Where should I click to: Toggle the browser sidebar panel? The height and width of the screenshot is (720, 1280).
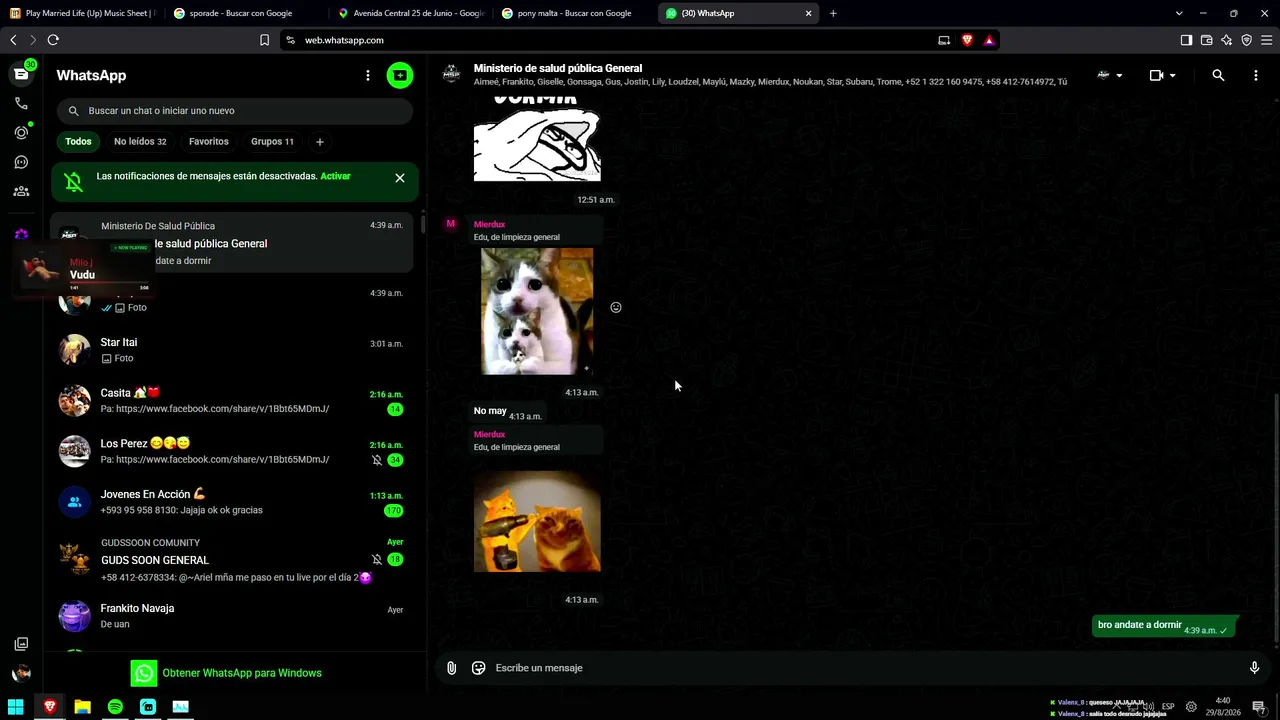pos(1186,40)
